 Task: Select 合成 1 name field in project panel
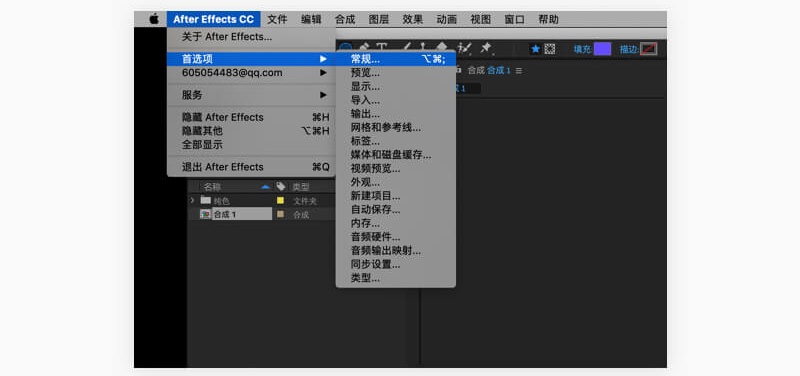[x=242, y=214]
